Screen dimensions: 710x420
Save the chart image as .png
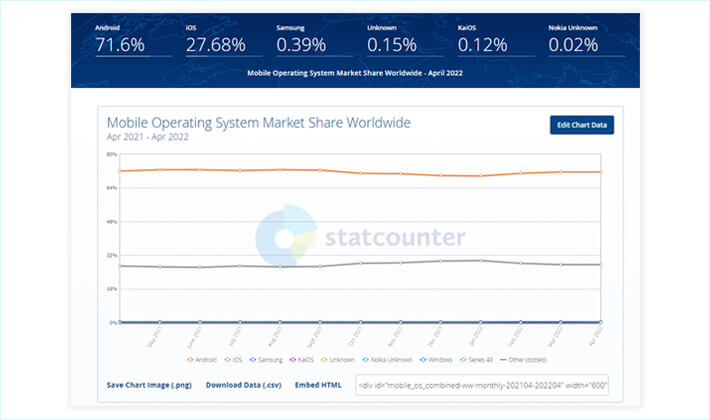149,385
